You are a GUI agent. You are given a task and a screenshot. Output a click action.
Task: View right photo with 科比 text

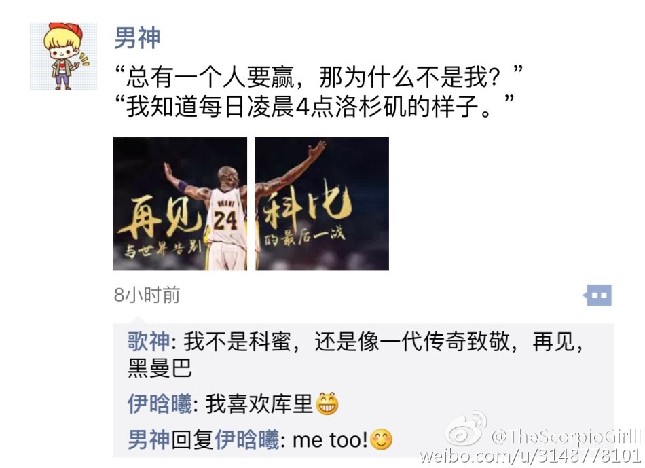tap(322, 204)
